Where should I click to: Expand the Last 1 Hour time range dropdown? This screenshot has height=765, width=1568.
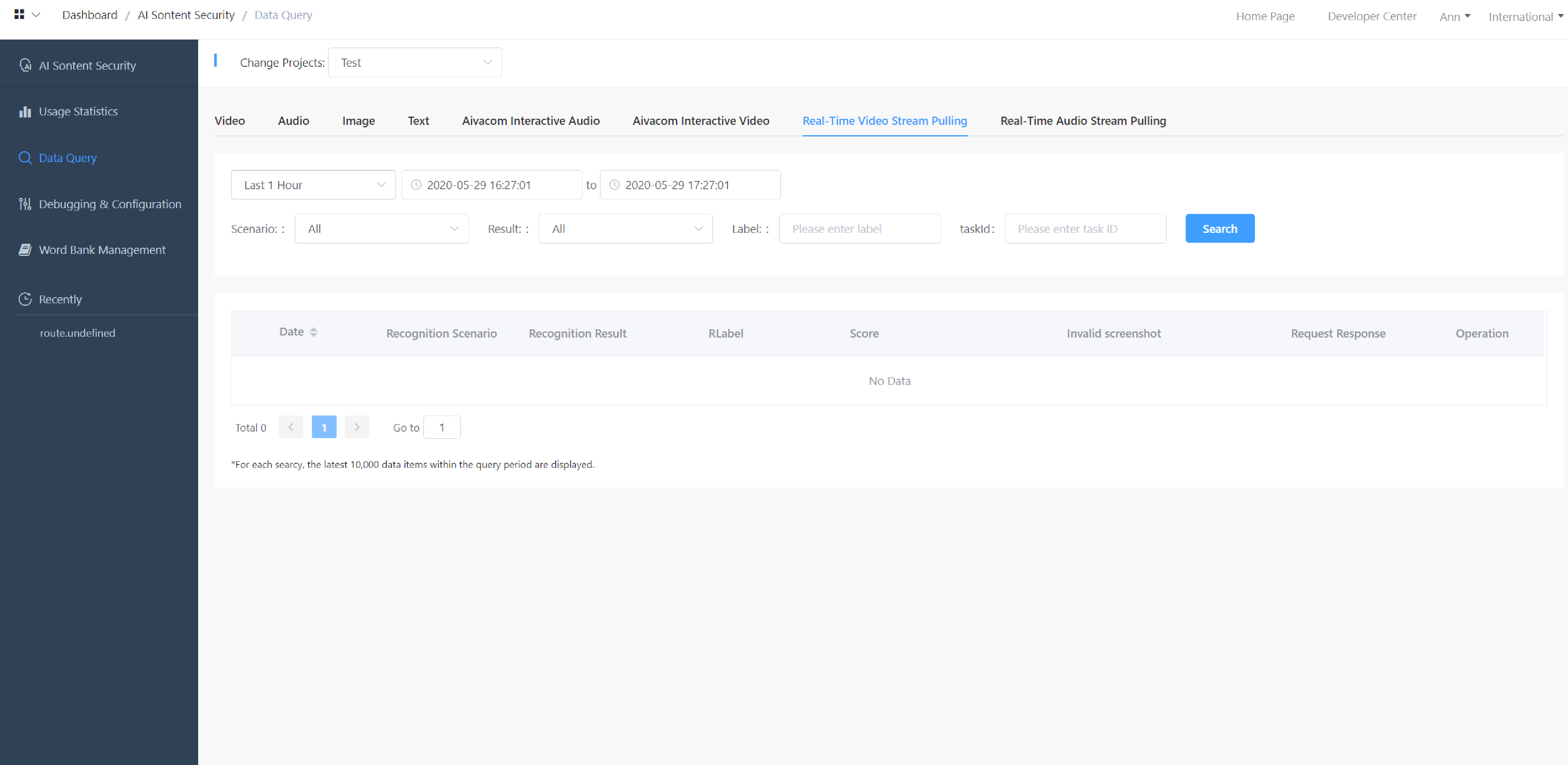click(313, 185)
